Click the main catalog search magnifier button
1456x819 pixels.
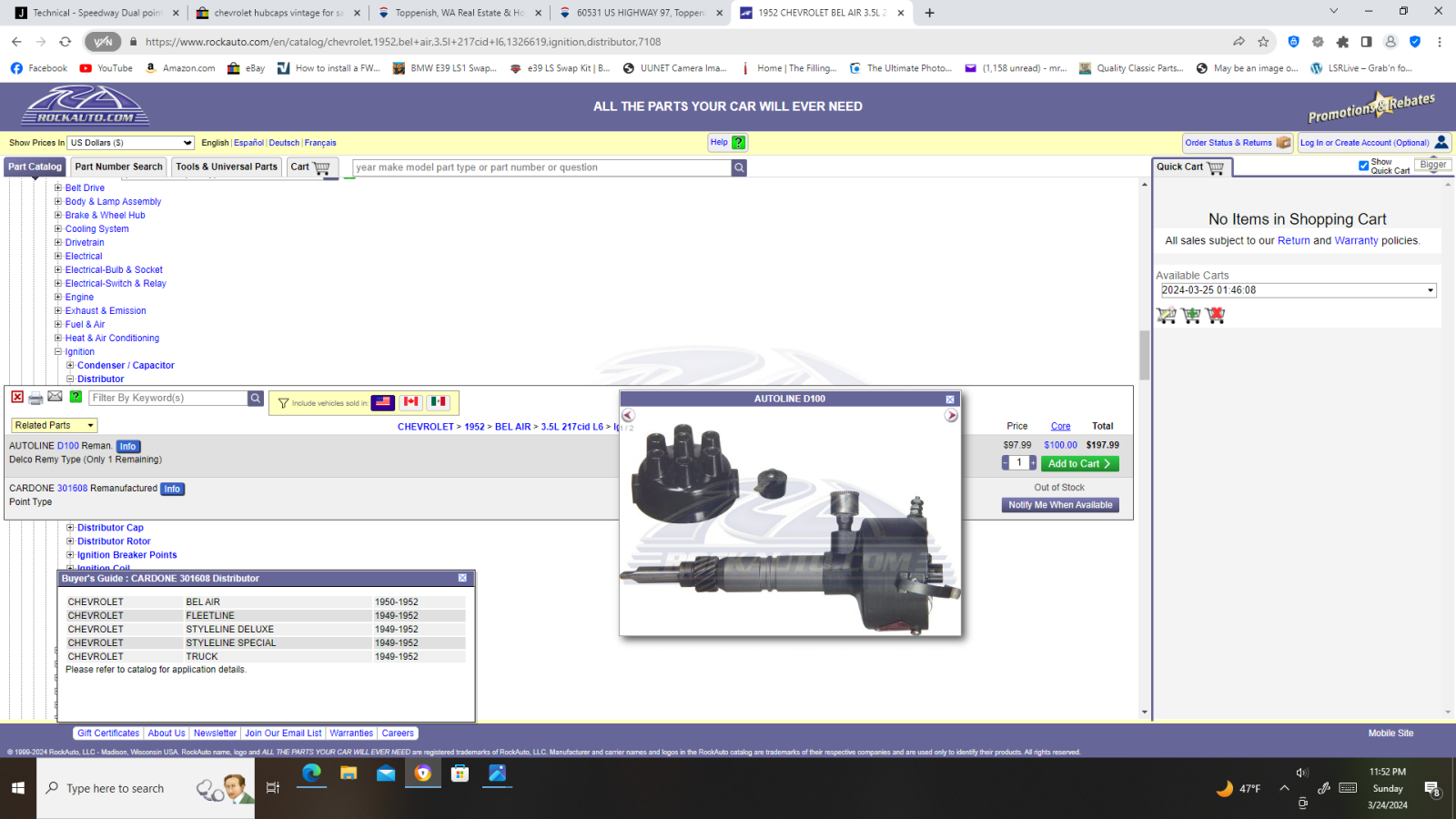(x=740, y=167)
